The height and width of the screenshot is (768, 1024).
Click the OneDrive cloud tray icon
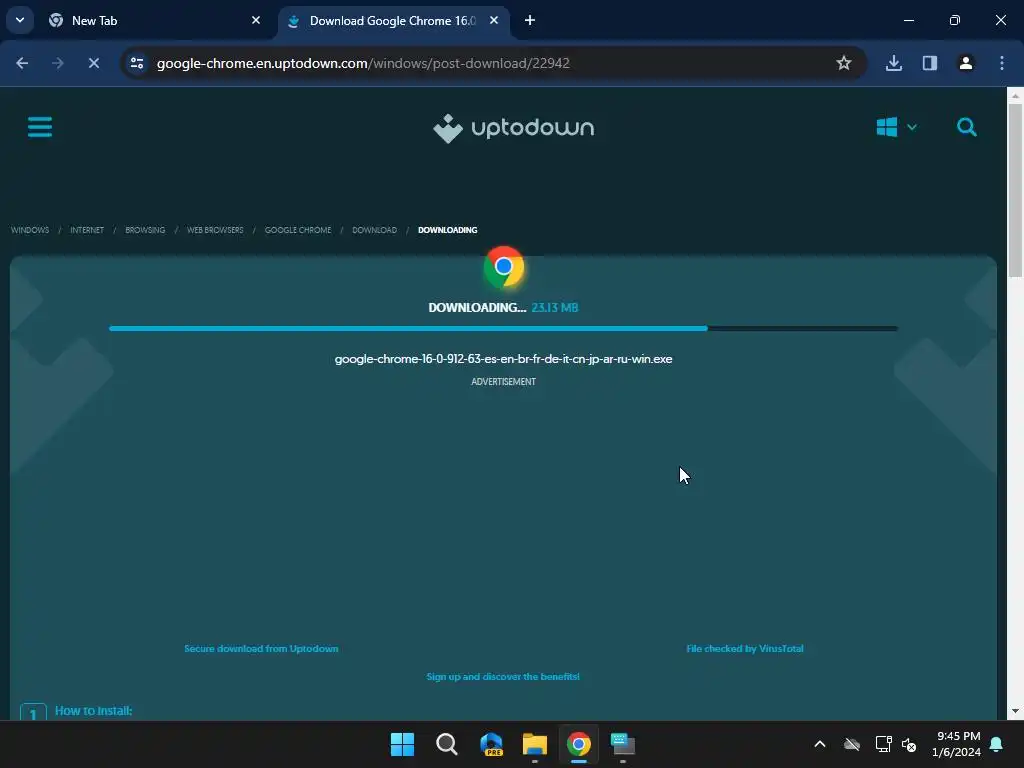click(852, 744)
